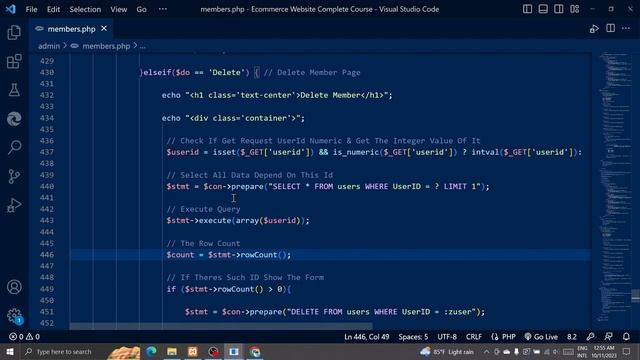This screenshot has height=360, width=640.
Task: Open the Windows Start menu
Action: 10,351
